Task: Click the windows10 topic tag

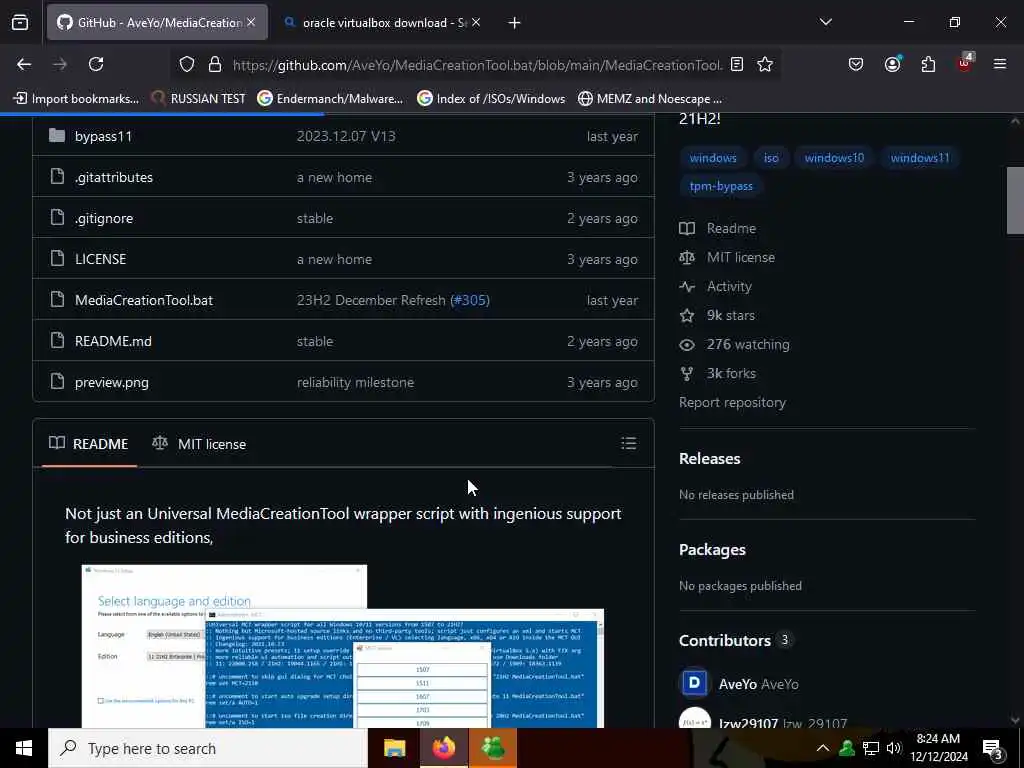Action: coord(834,158)
